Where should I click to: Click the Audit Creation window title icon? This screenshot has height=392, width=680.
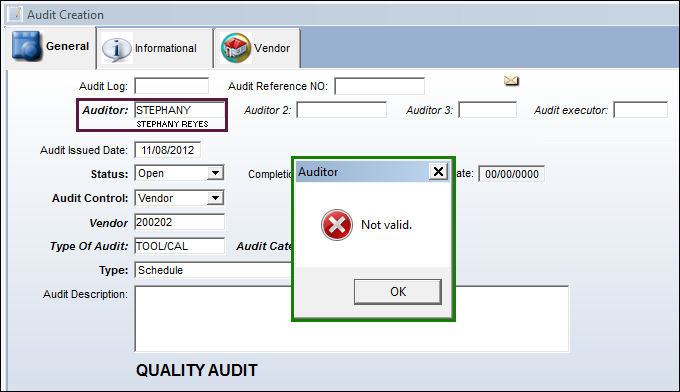15,14
